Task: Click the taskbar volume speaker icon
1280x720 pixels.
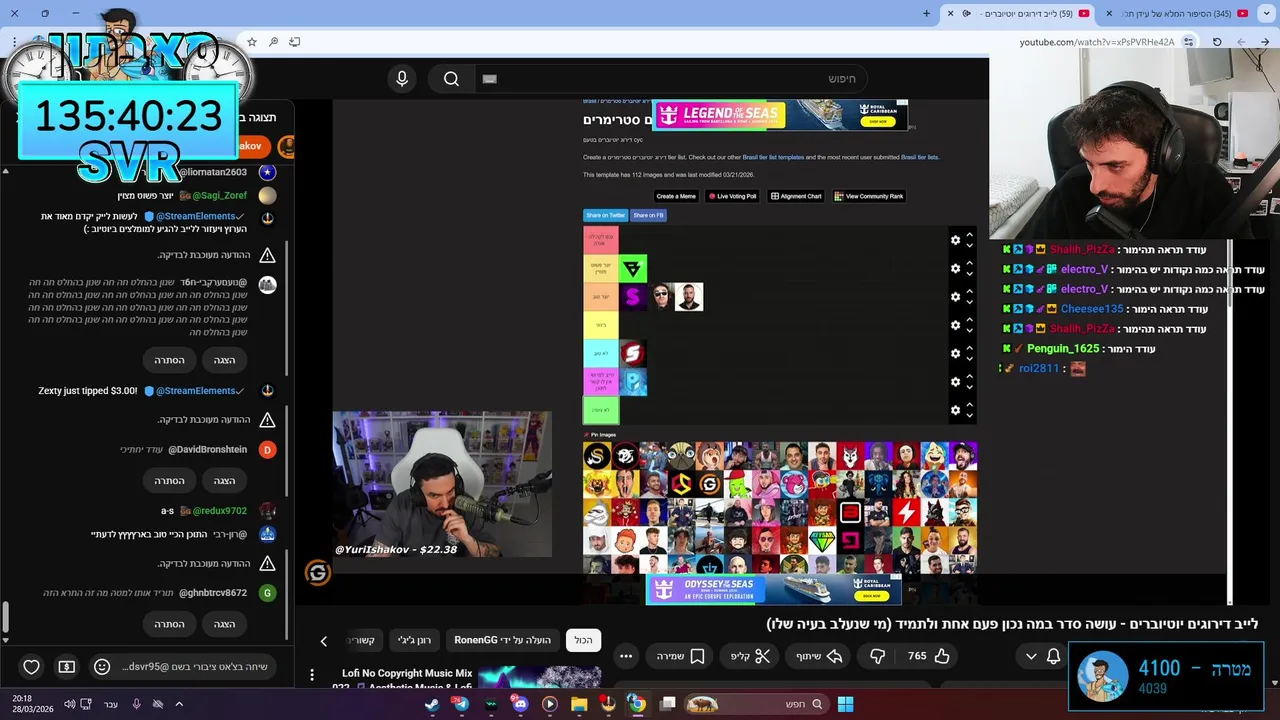Action: [x=69, y=704]
